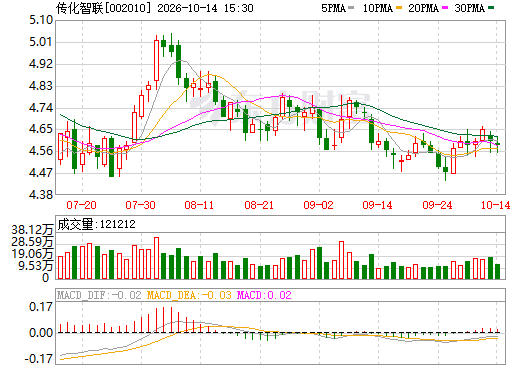Select the 09-14 date label
This screenshot has width=520, height=365.
[378, 205]
